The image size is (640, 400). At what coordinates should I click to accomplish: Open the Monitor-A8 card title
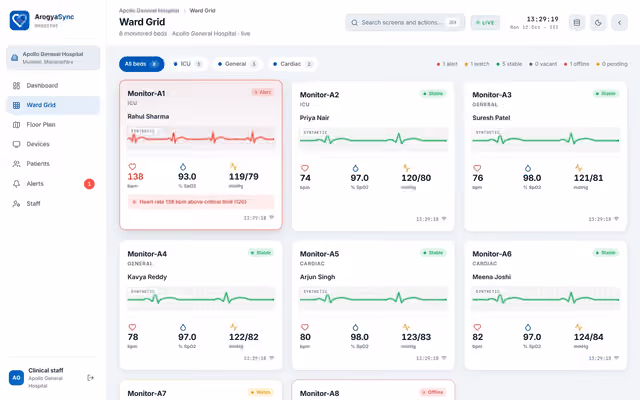(x=319, y=393)
